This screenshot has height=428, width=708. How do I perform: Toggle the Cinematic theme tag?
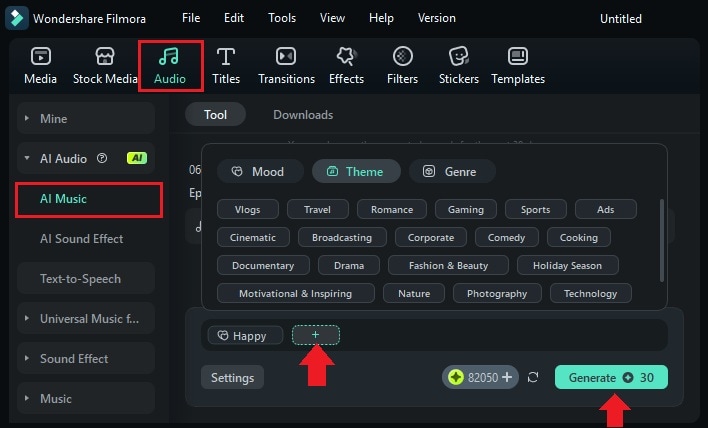[253, 237]
